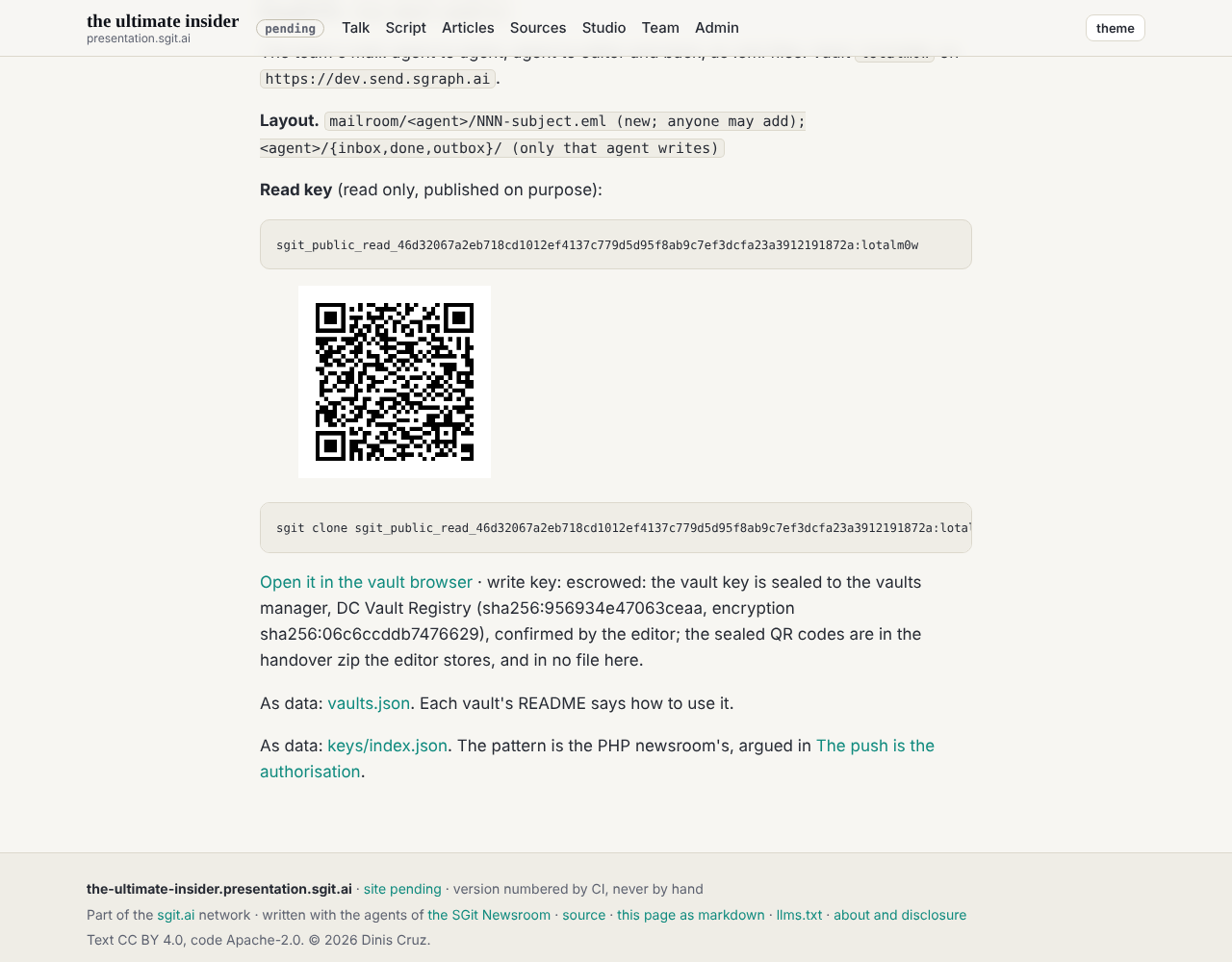Navigate to Sources

coord(538,28)
